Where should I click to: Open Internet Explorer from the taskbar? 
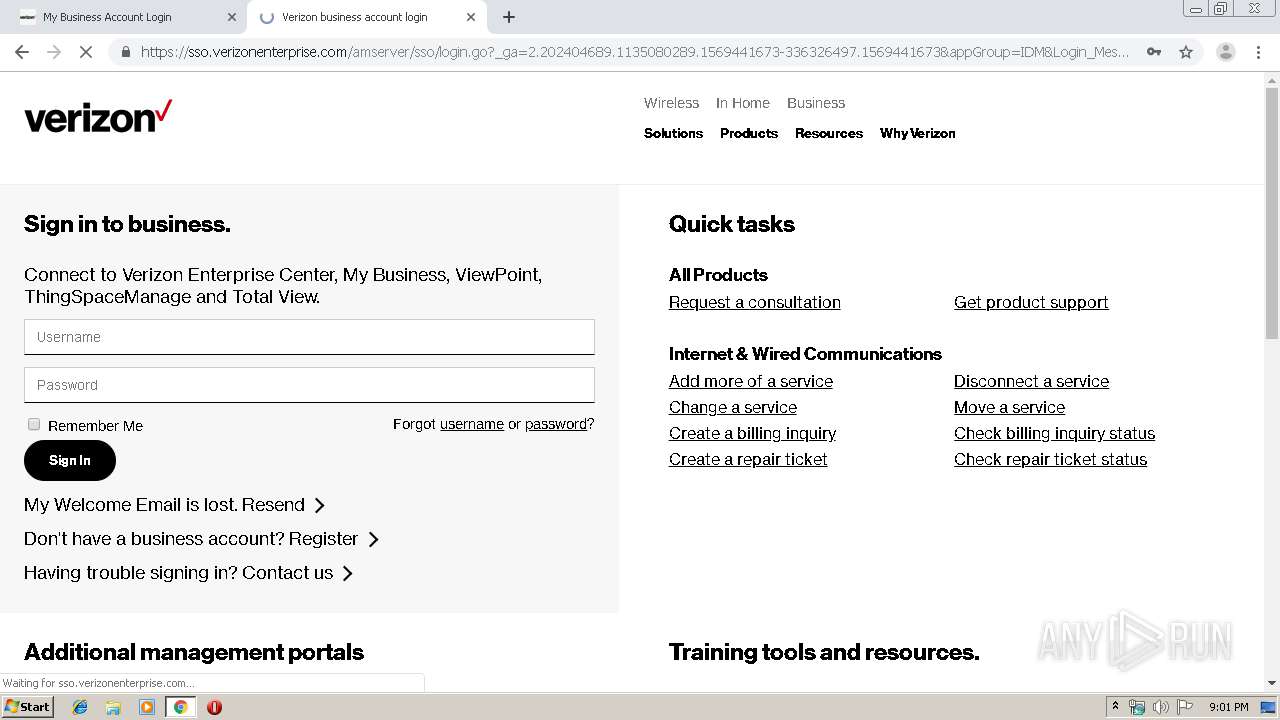coord(80,707)
